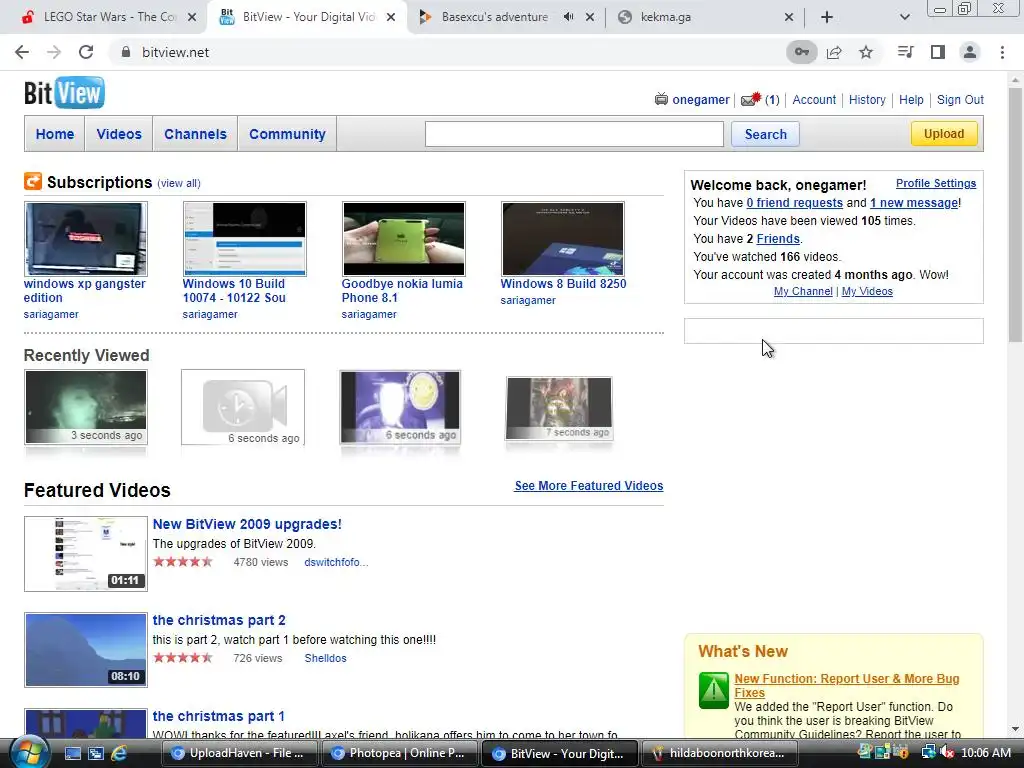Open New Function: Report User news link
Screen dimensions: 1024x768
click(846, 686)
